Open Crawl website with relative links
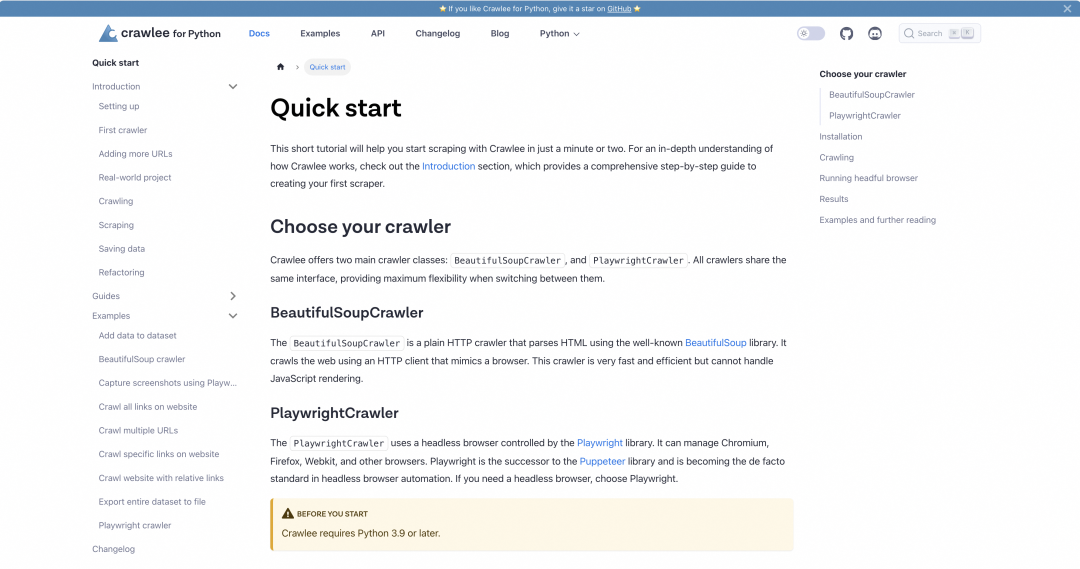1080x569 pixels. pos(160,478)
